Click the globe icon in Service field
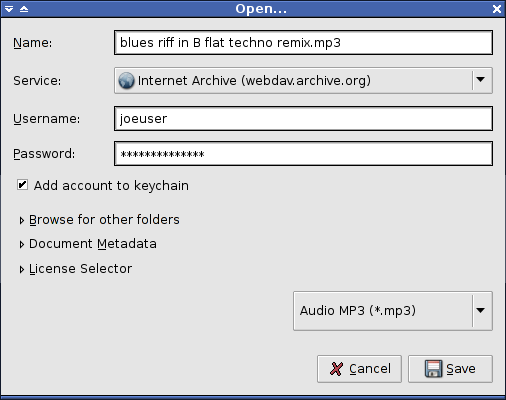The image size is (506, 400). point(126,81)
